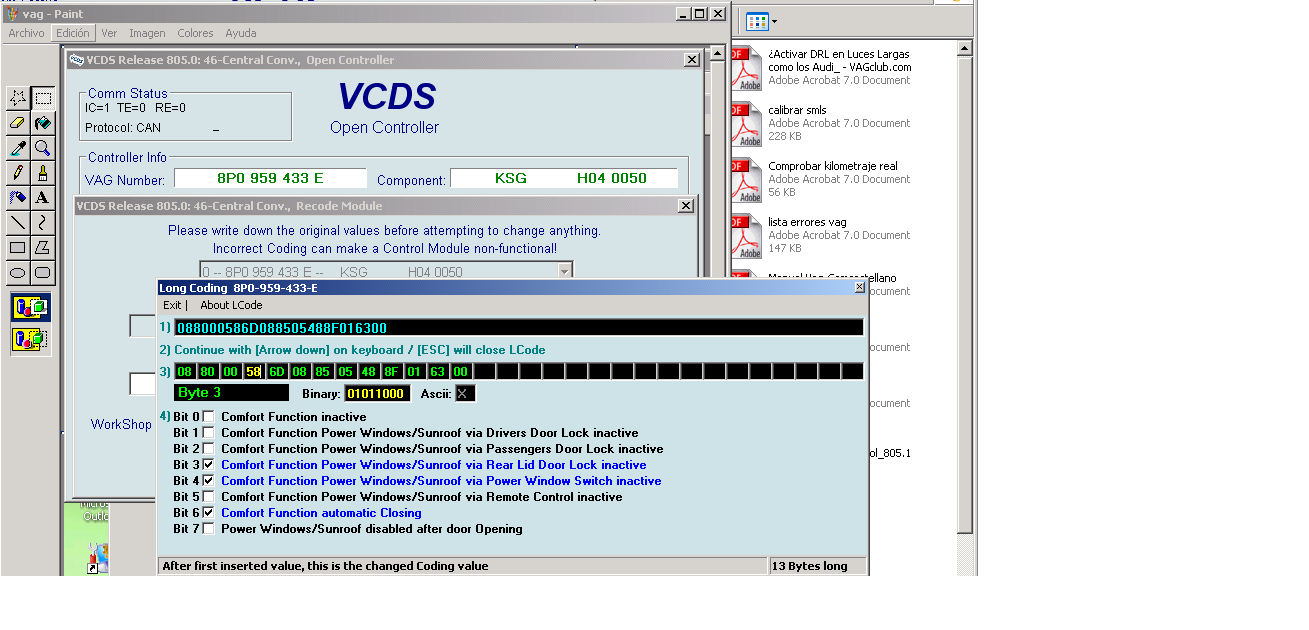The image size is (1309, 630).
Task: Pick the Airbrush spray tool
Action: (x=18, y=198)
